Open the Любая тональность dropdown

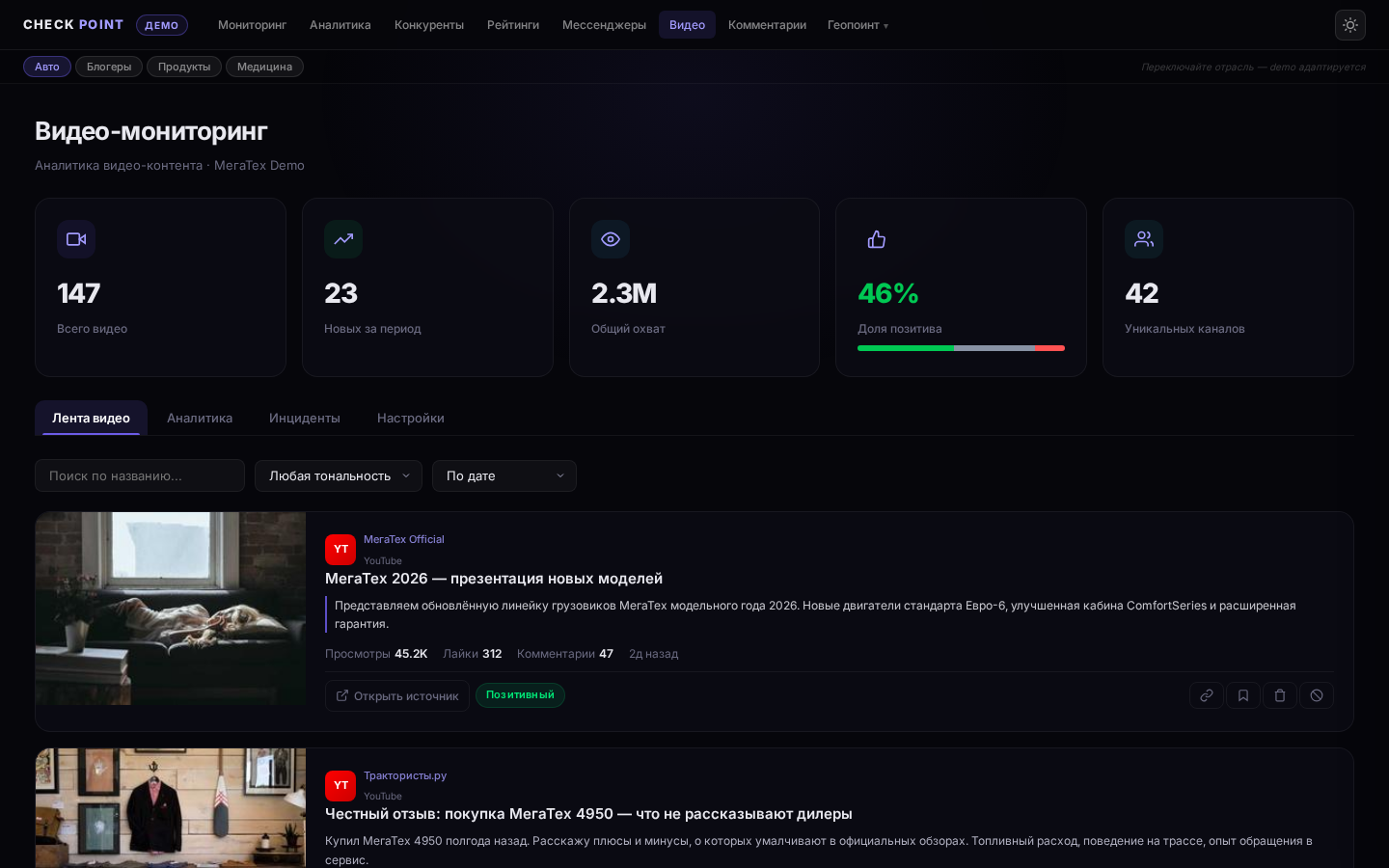(338, 475)
